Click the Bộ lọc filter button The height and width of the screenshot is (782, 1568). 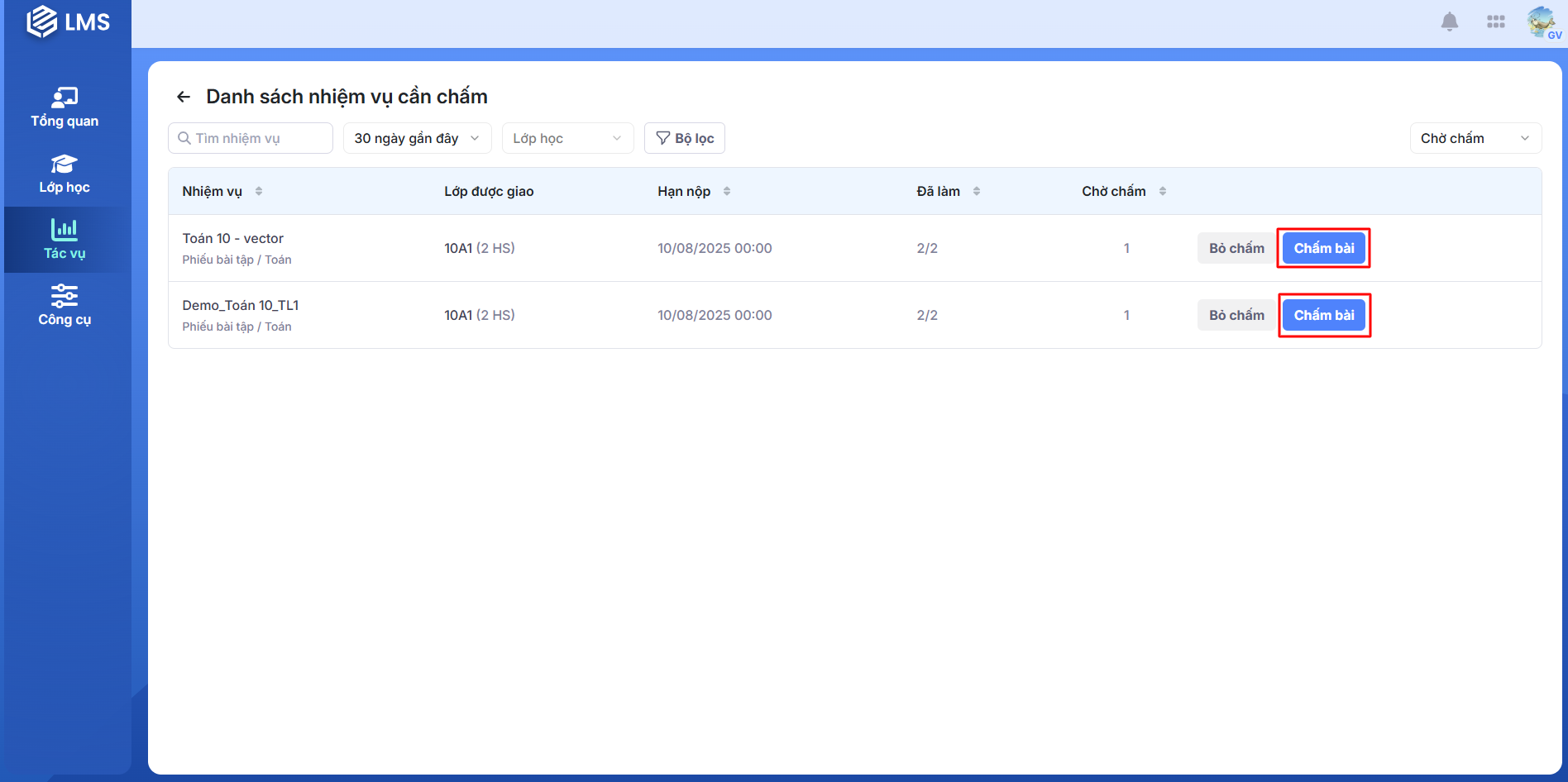[x=685, y=138]
